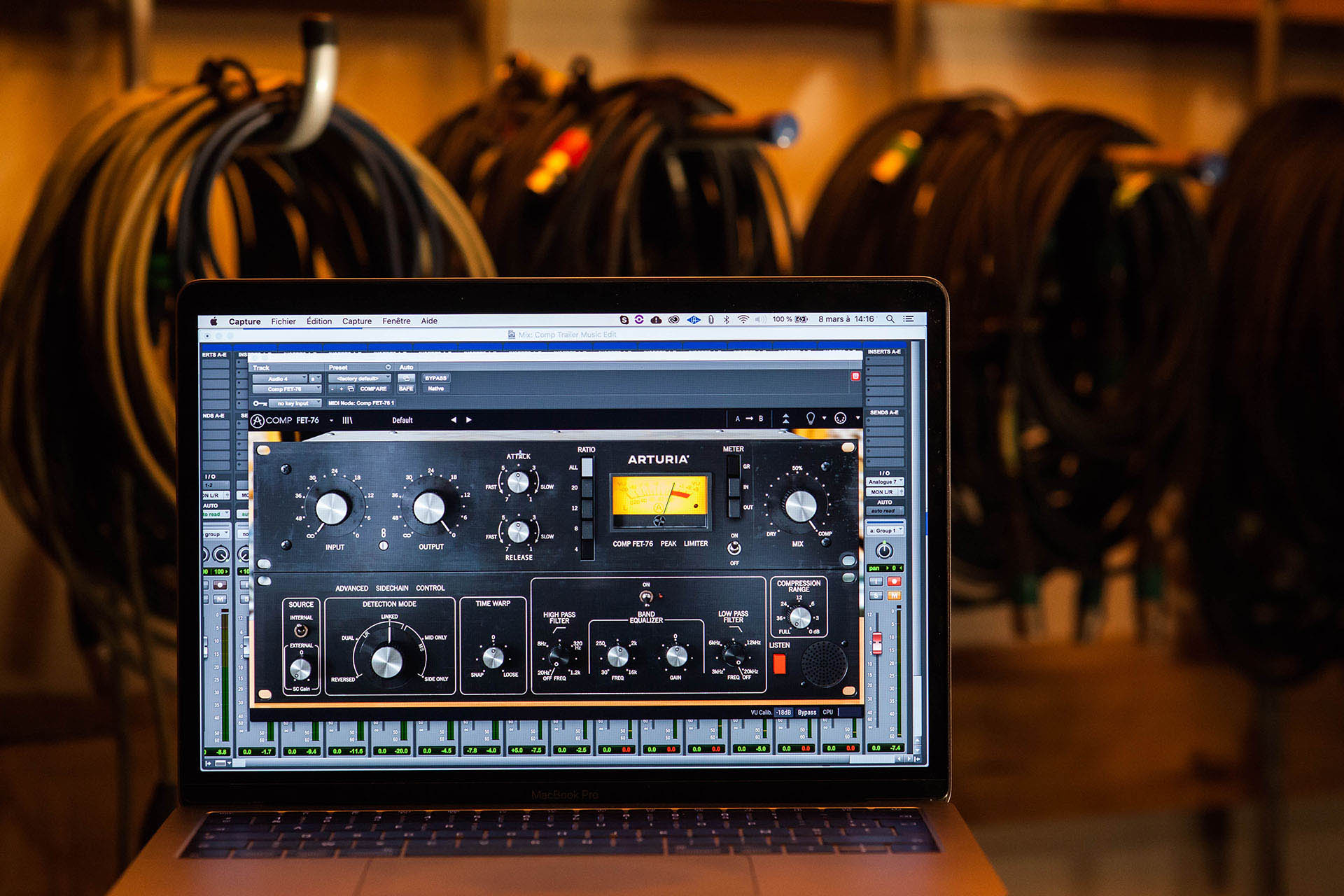Click the A to B copy button

click(x=749, y=419)
